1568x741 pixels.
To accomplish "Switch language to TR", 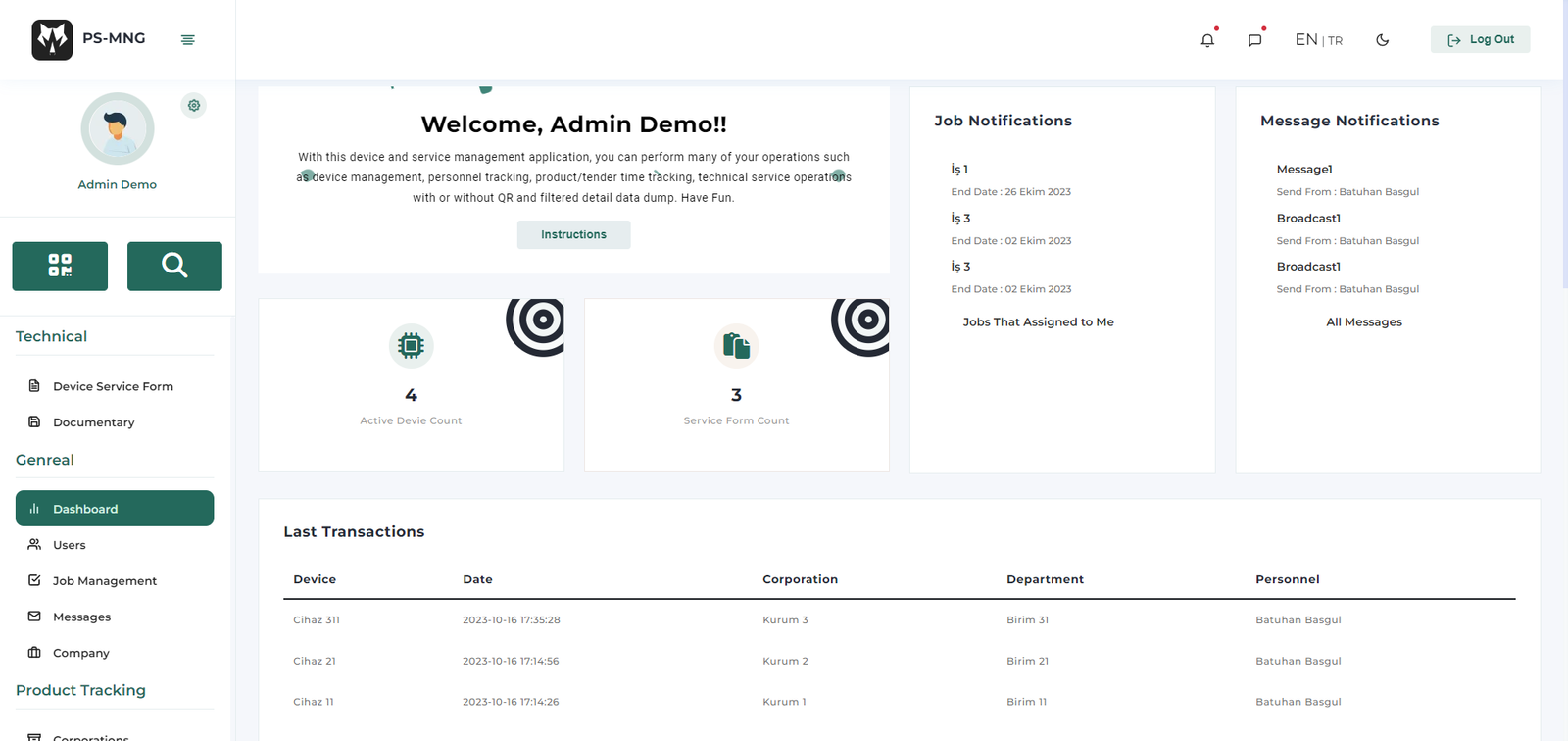I will click(x=1336, y=41).
